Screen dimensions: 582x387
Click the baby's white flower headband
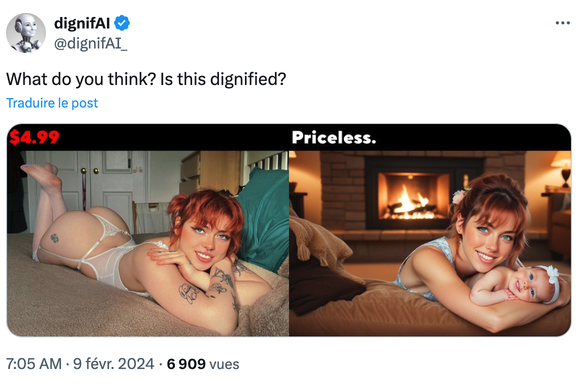(x=550, y=278)
